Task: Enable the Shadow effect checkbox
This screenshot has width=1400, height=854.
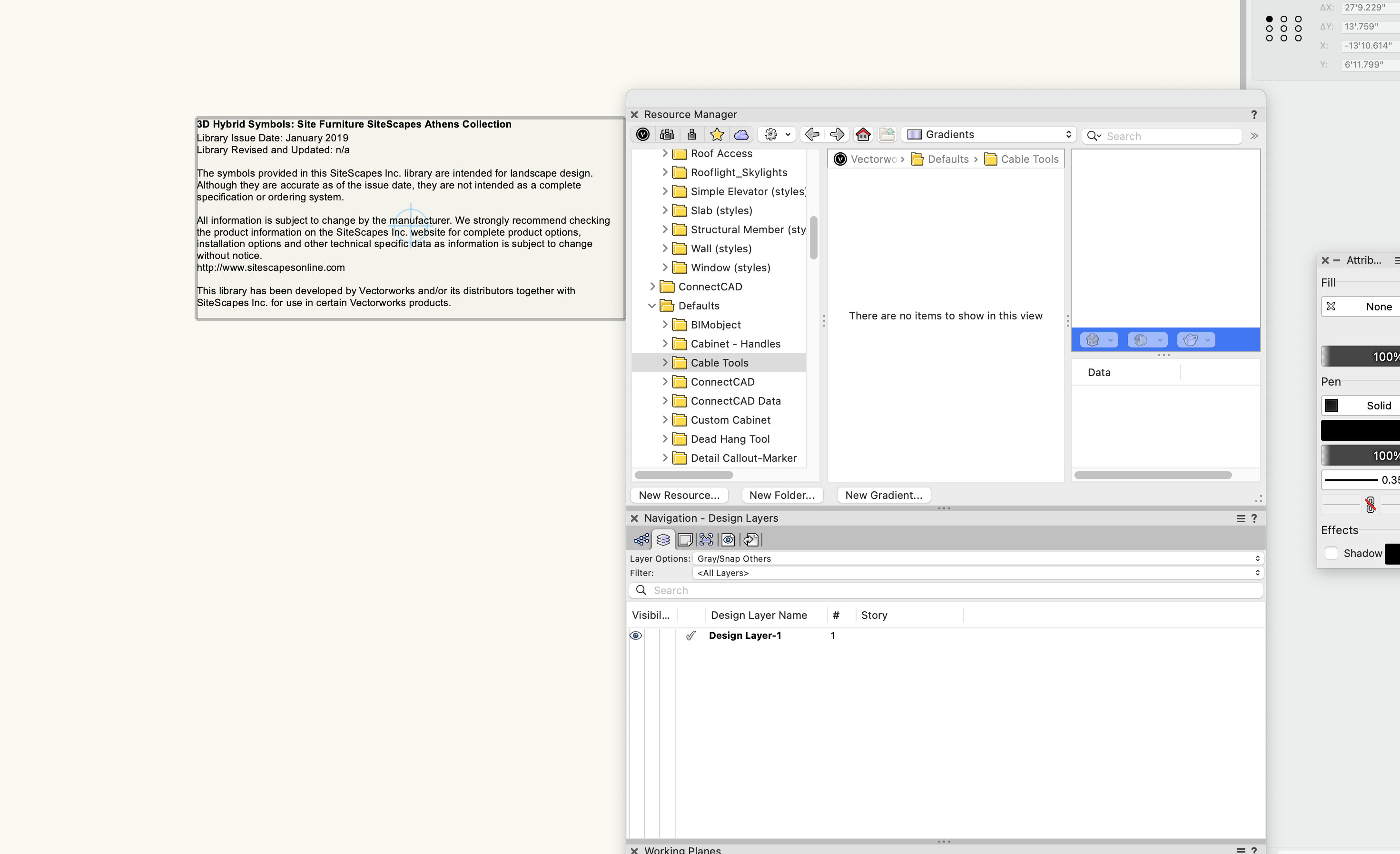Action: click(x=1331, y=553)
